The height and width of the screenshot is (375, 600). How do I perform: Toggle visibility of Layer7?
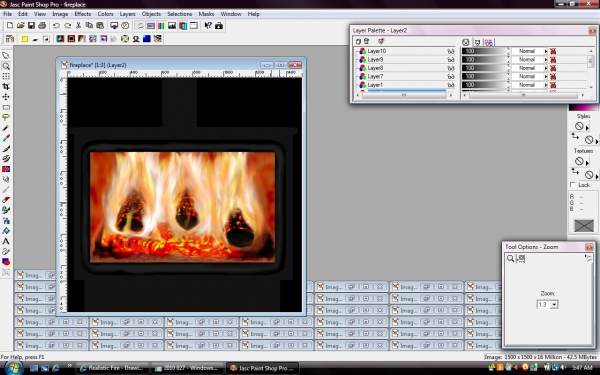pos(451,77)
